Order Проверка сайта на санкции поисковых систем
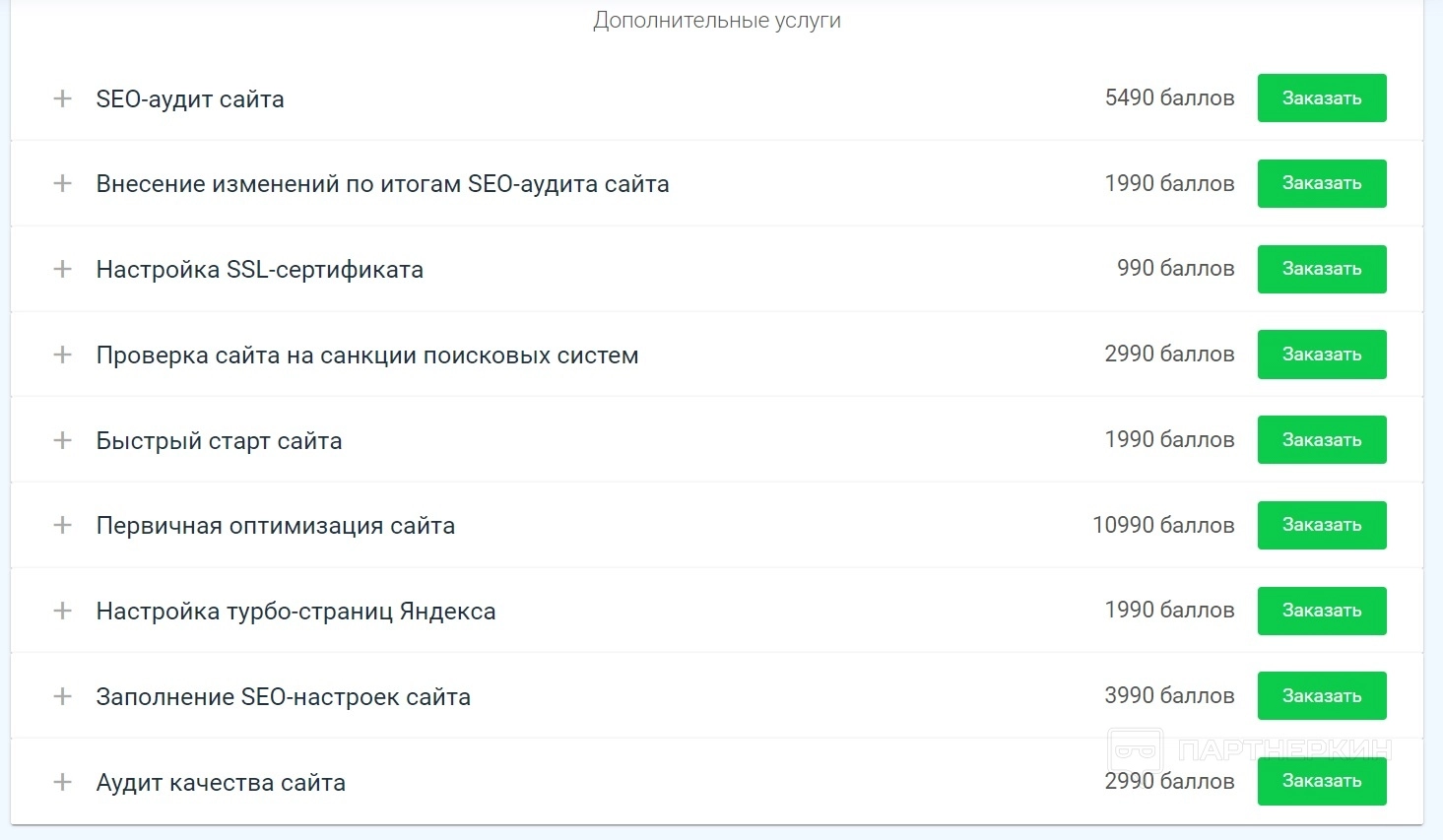The height and width of the screenshot is (840, 1443). pyautogui.click(x=1321, y=355)
